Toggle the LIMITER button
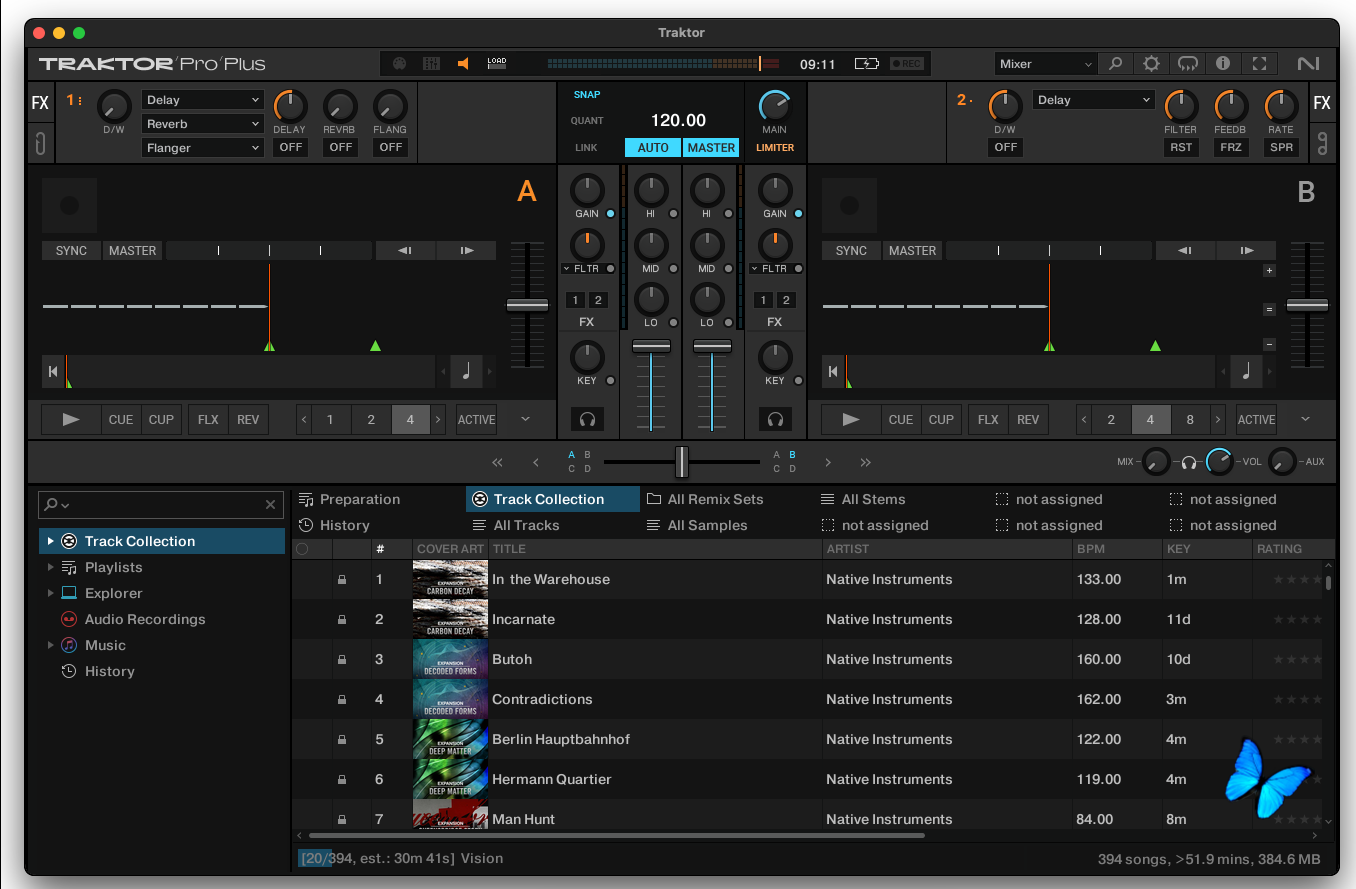 coord(775,148)
